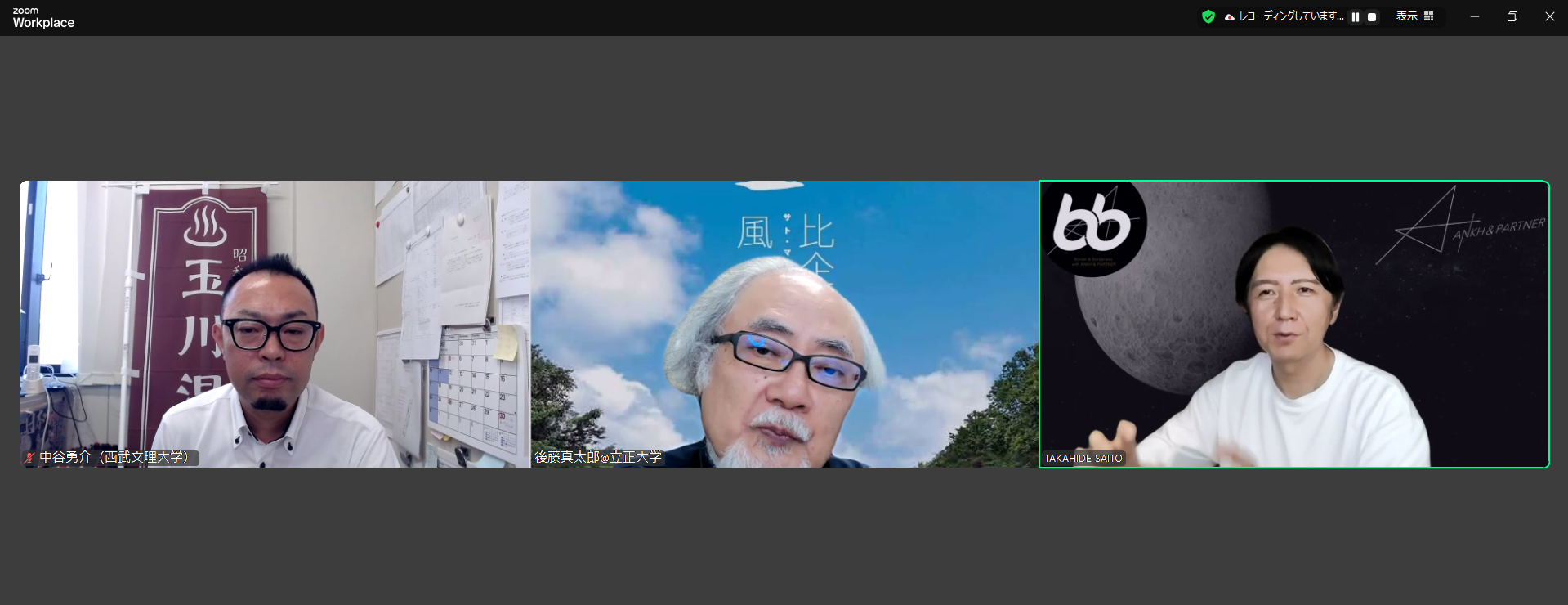Image resolution: width=1568 pixels, height=605 pixels.
Task: Click the TAKAHIDE SAITO name label
Action: click(1083, 459)
